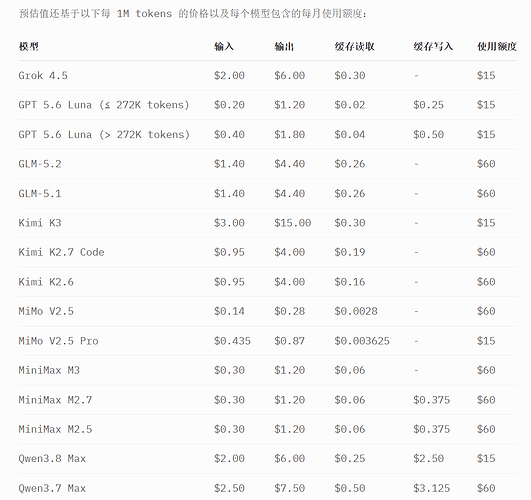Click Kimi K3 input price $3.00
531x500 pixels.
[229, 223]
